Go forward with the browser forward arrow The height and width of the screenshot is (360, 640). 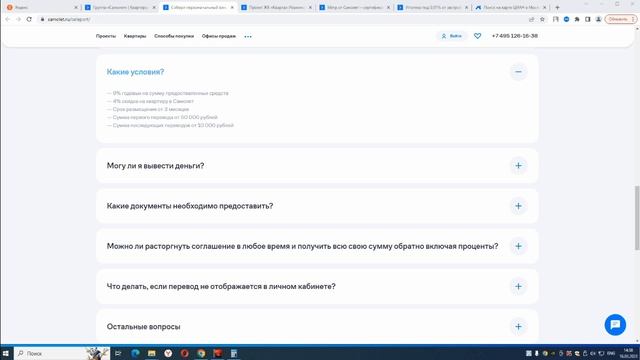18,19
